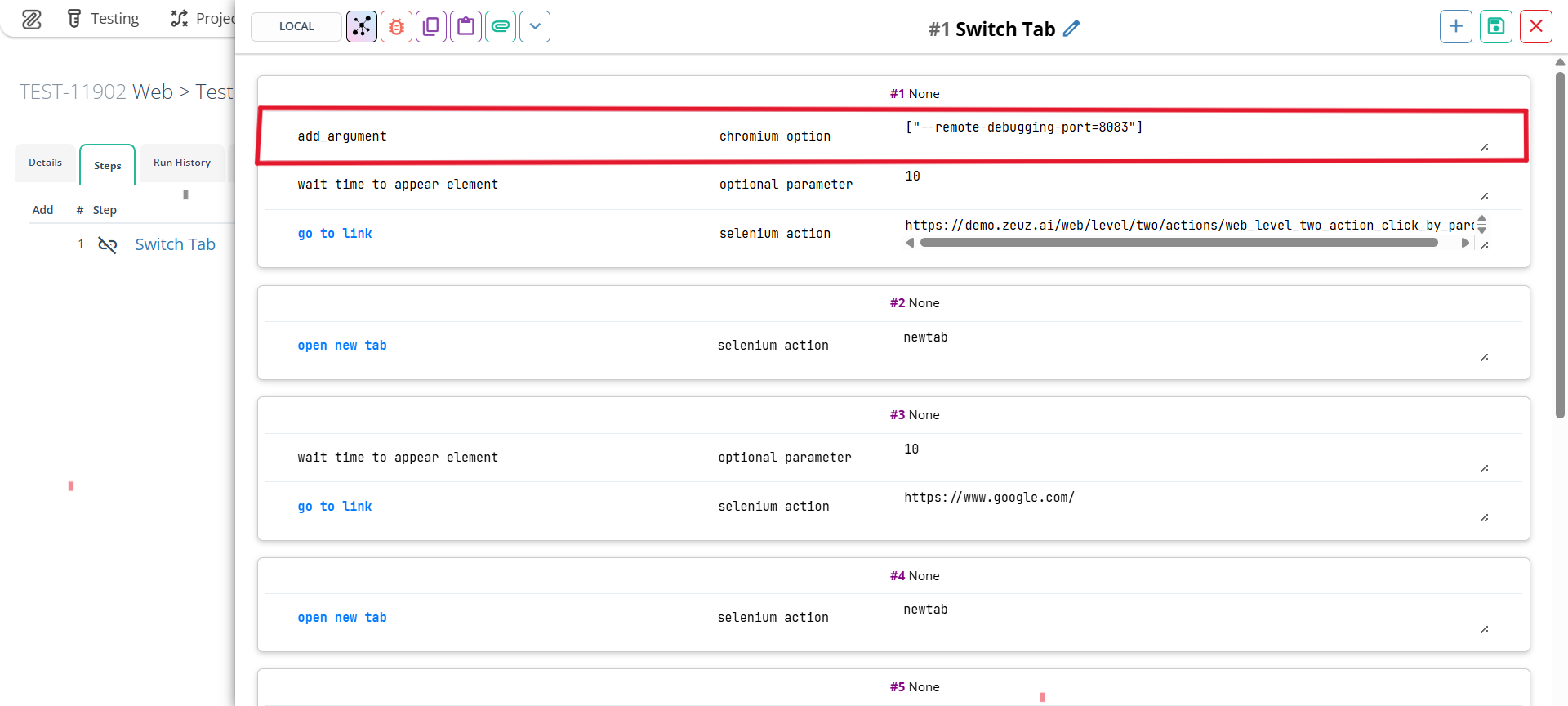Click the green save icon
Screen dimensions: 1568x706
pyautogui.click(x=1495, y=26)
